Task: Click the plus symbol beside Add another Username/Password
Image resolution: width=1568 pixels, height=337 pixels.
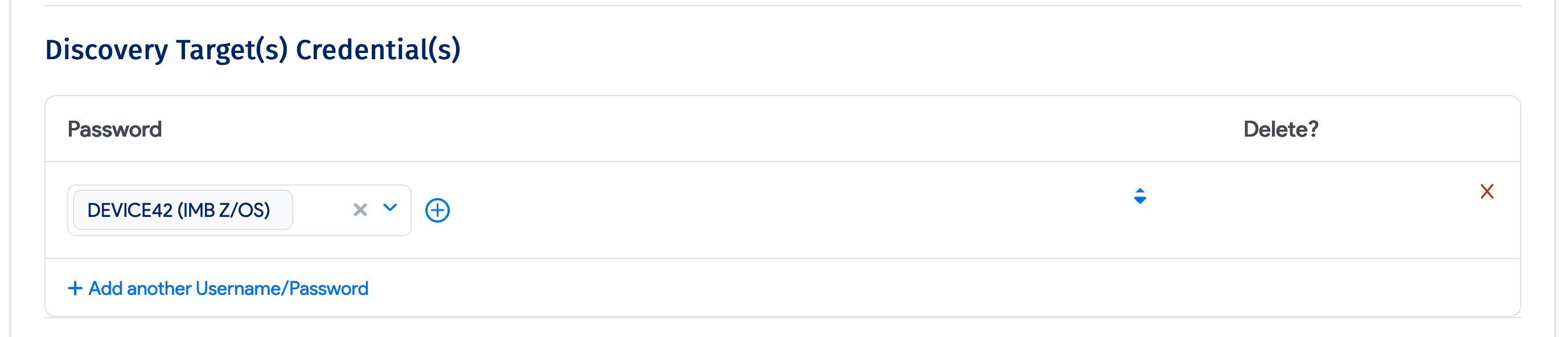Action: tap(75, 287)
